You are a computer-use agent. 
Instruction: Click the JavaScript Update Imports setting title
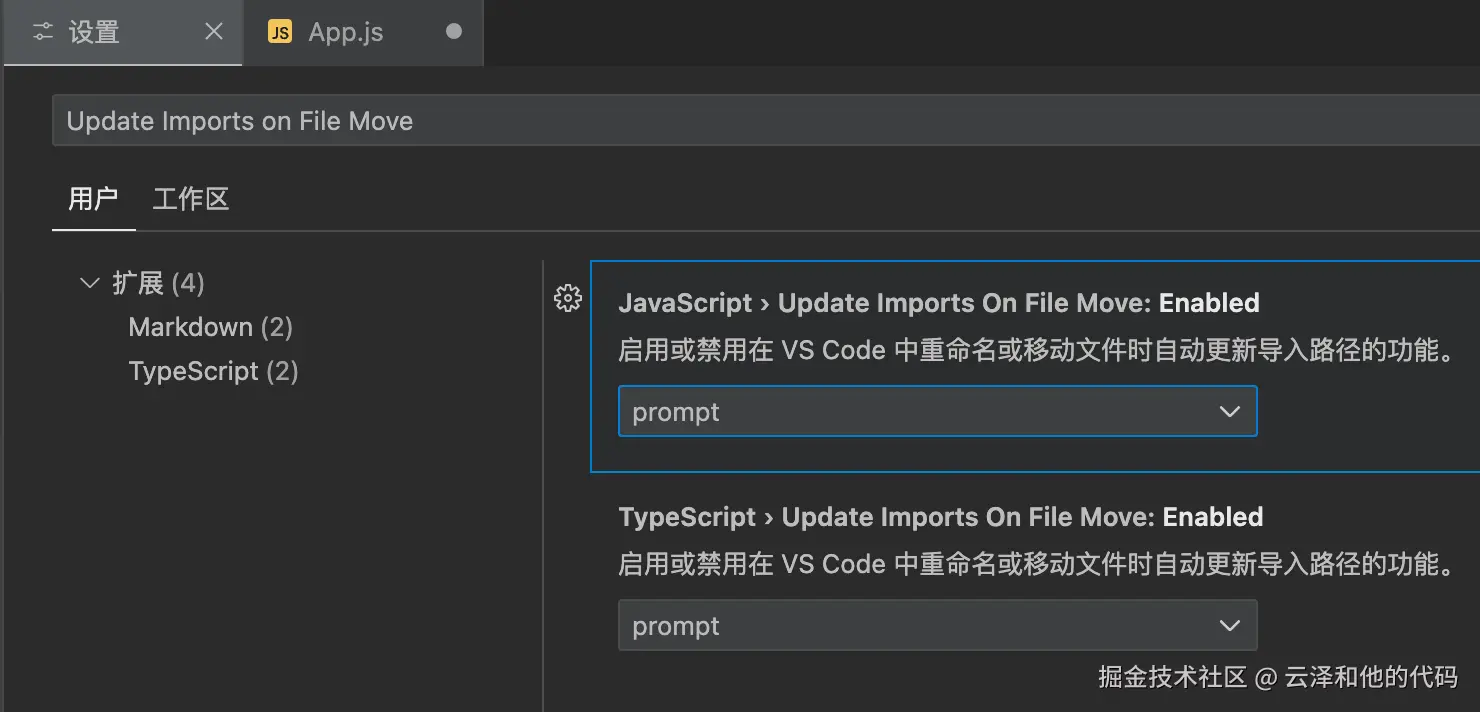(x=938, y=303)
